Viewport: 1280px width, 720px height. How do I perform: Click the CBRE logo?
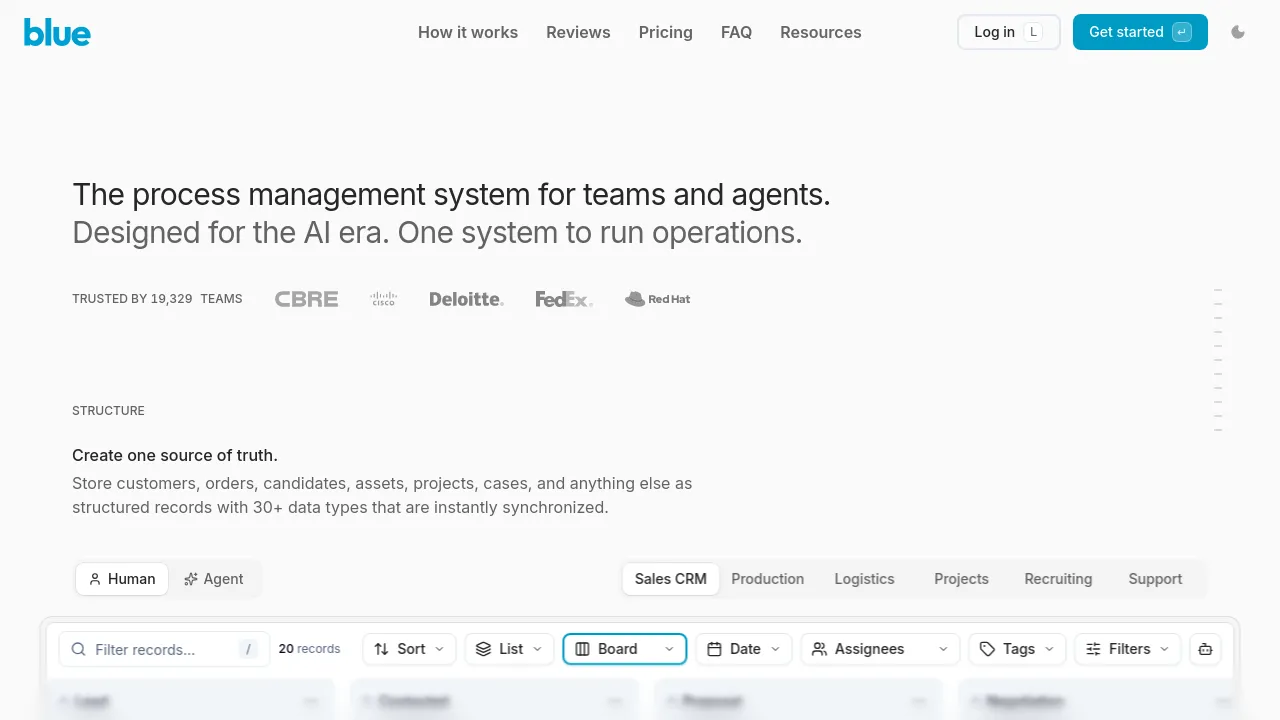click(x=306, y=299)
